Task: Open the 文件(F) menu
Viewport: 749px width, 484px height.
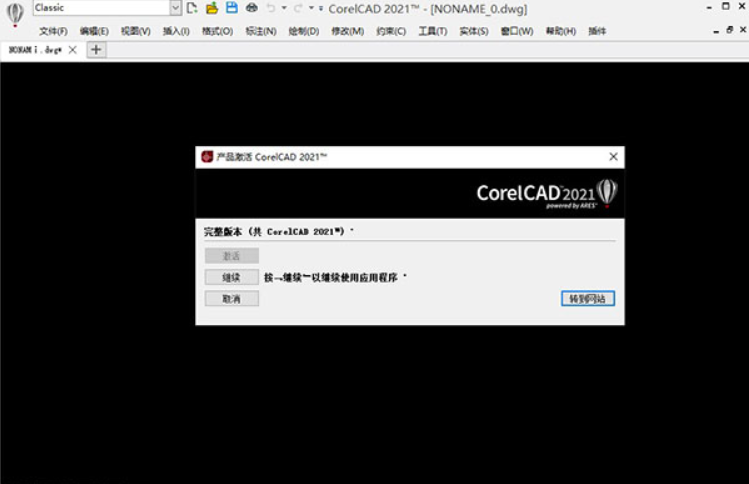Action: pos(53,32)
